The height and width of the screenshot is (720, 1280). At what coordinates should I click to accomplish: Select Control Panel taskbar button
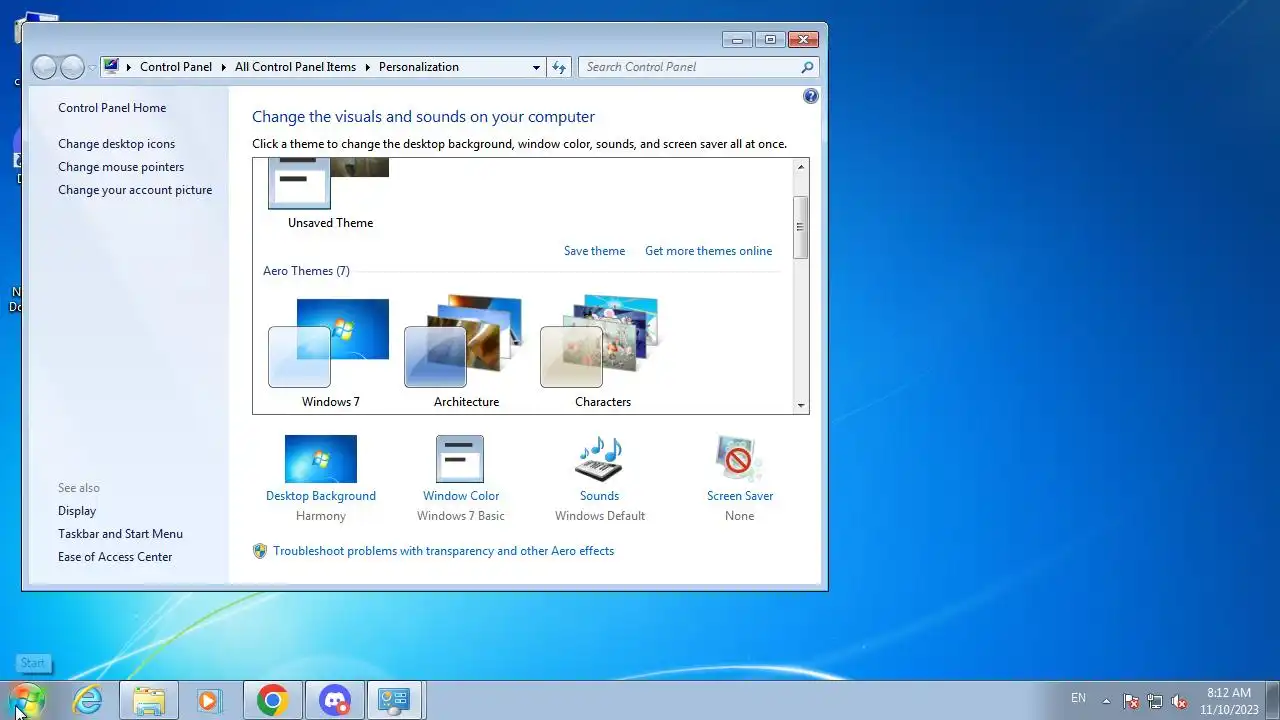[396, 700]
